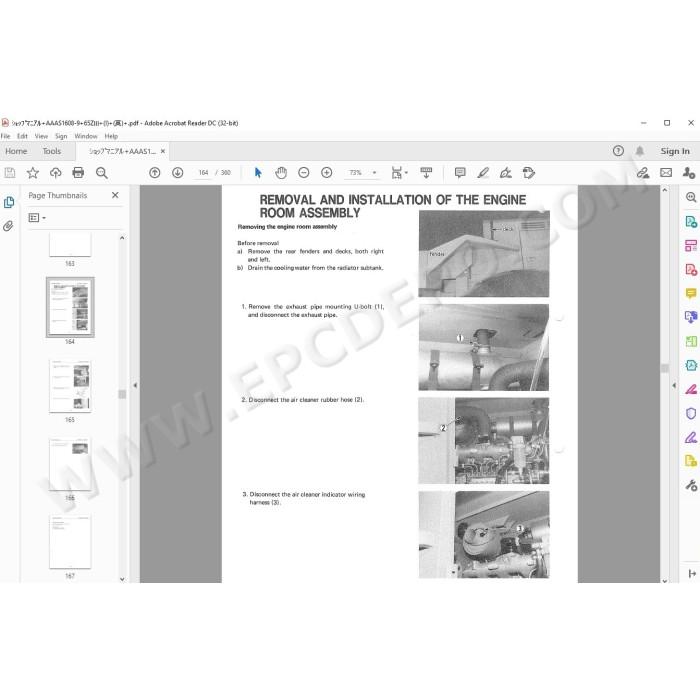Image resolution: width=700 pixels, height=700 pixels.
Task: Click document scrollbar down arrow
Action: [665, 581]
